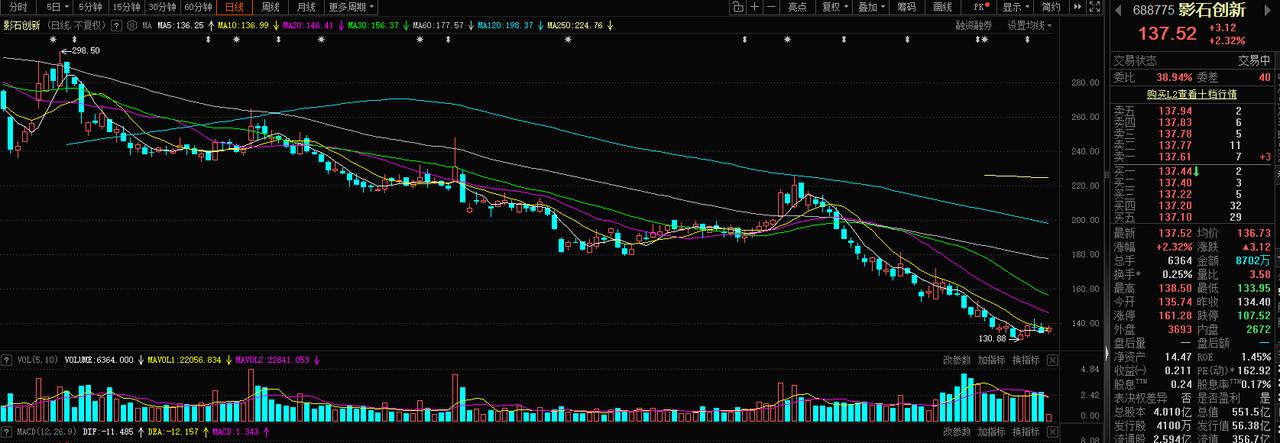Viewport: 1280px width, 443px height.
Task: Click the 亮点 button
Action: click(797, 7)
